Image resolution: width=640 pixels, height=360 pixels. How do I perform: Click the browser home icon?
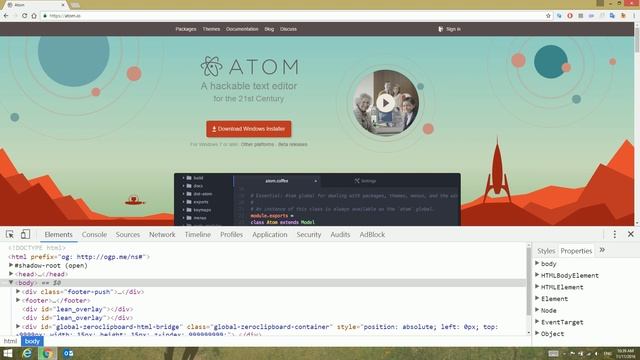point(34,16)
